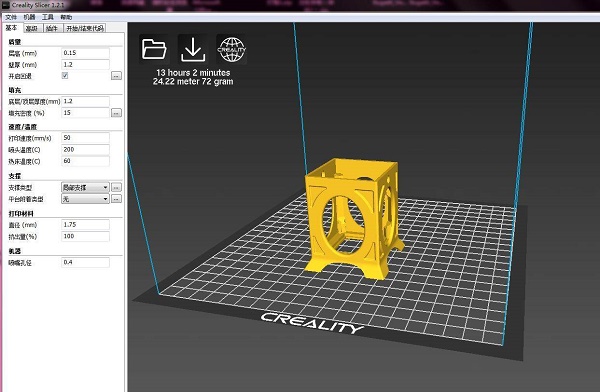Screen dimensions: 600x392
Task: Open the 机器 (Machine) menu
Action: (x=29, y=17)
